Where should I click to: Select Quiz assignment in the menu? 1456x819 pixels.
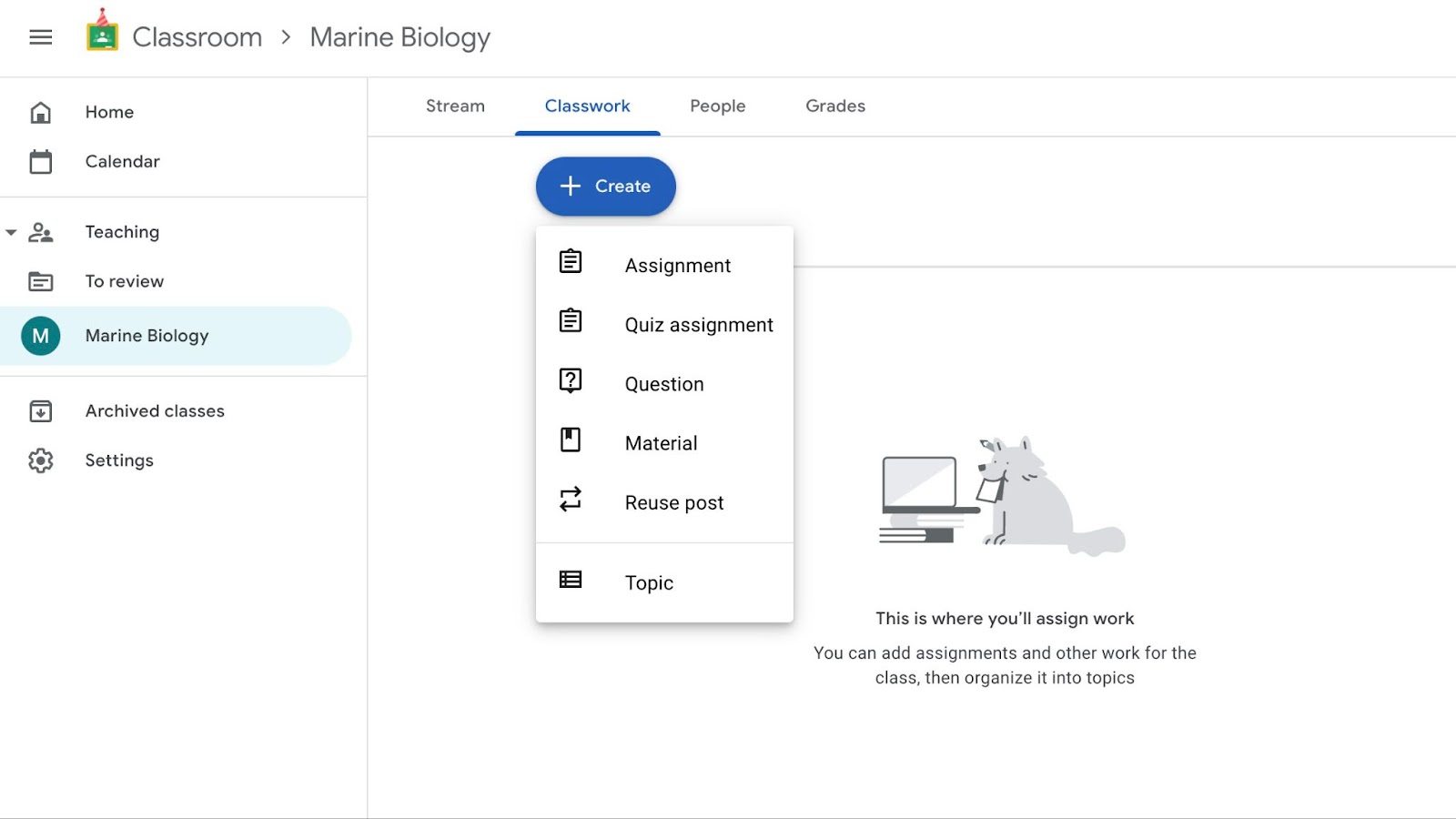click(x=698, y=325)
